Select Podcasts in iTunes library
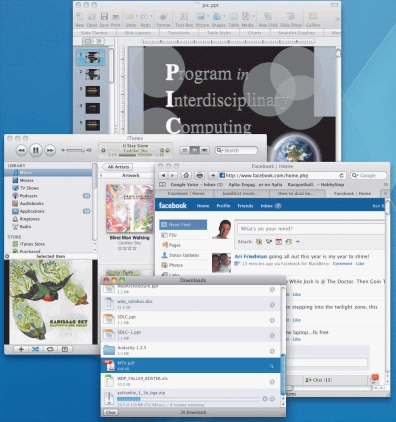Screen dimensions: 396x422 (49, 196)
